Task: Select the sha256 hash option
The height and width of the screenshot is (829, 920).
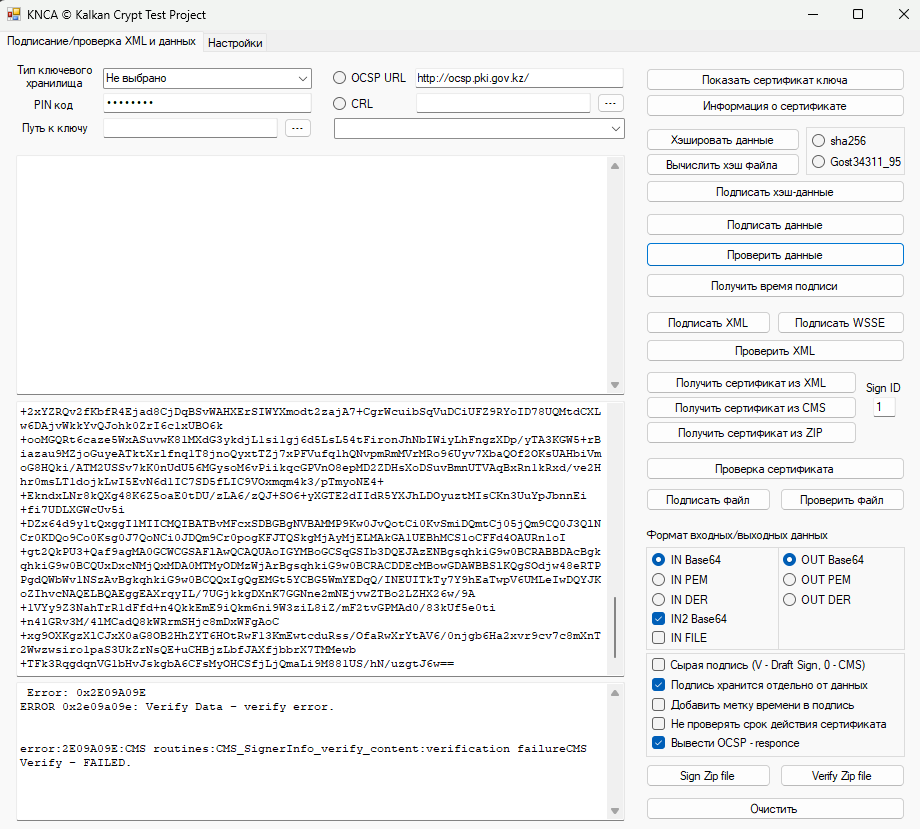Action: click(819, 141)
